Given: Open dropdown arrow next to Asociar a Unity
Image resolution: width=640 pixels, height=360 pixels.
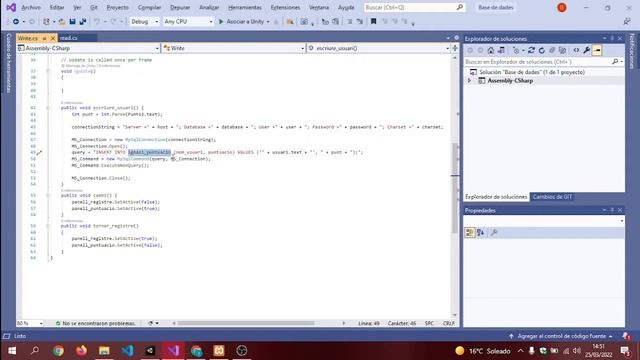Looking at the screenshot, I should click(x=268, y=22).
